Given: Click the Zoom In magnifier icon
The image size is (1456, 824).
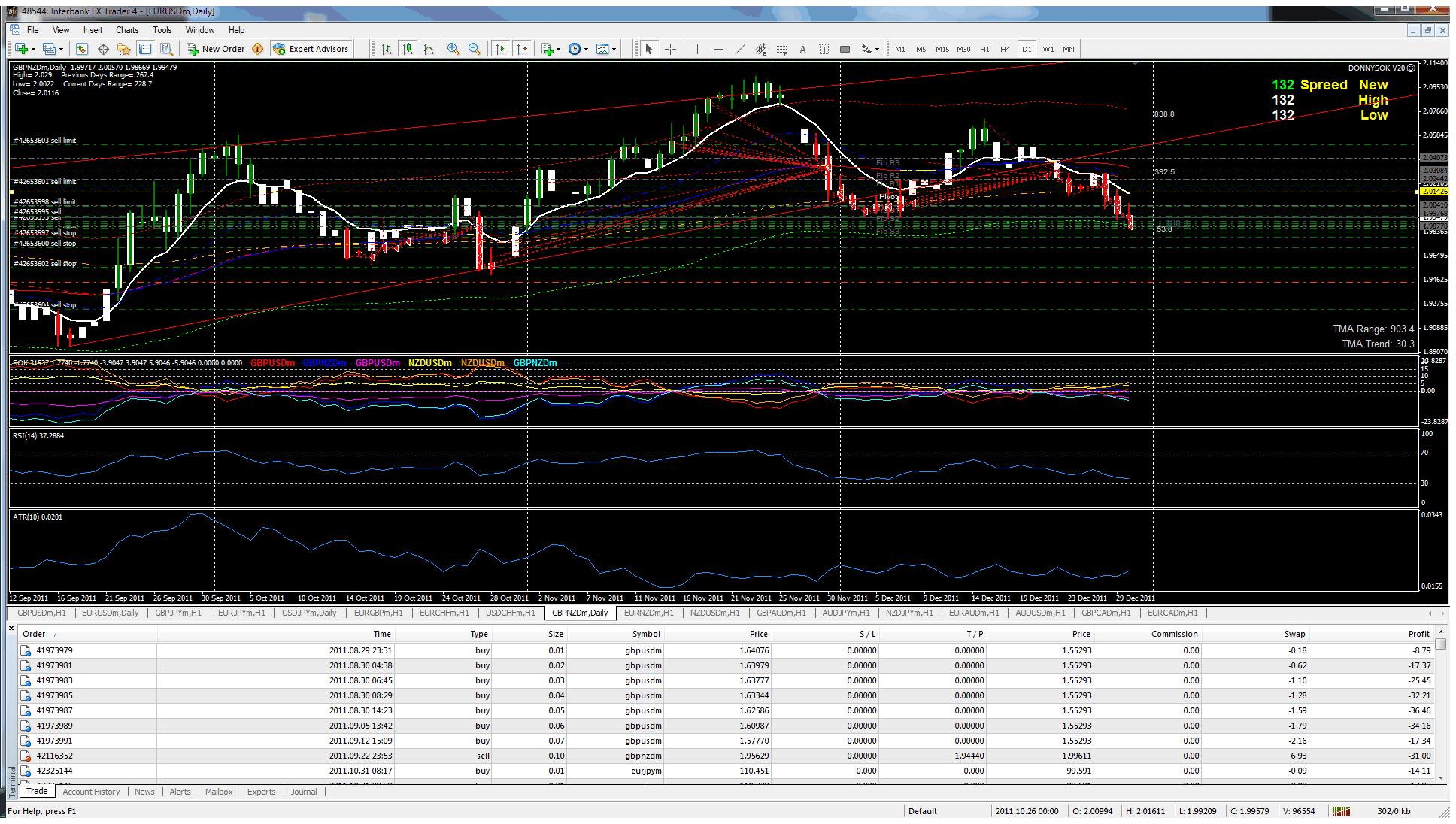Looking at the screenshot, I should tap(453, 49).
